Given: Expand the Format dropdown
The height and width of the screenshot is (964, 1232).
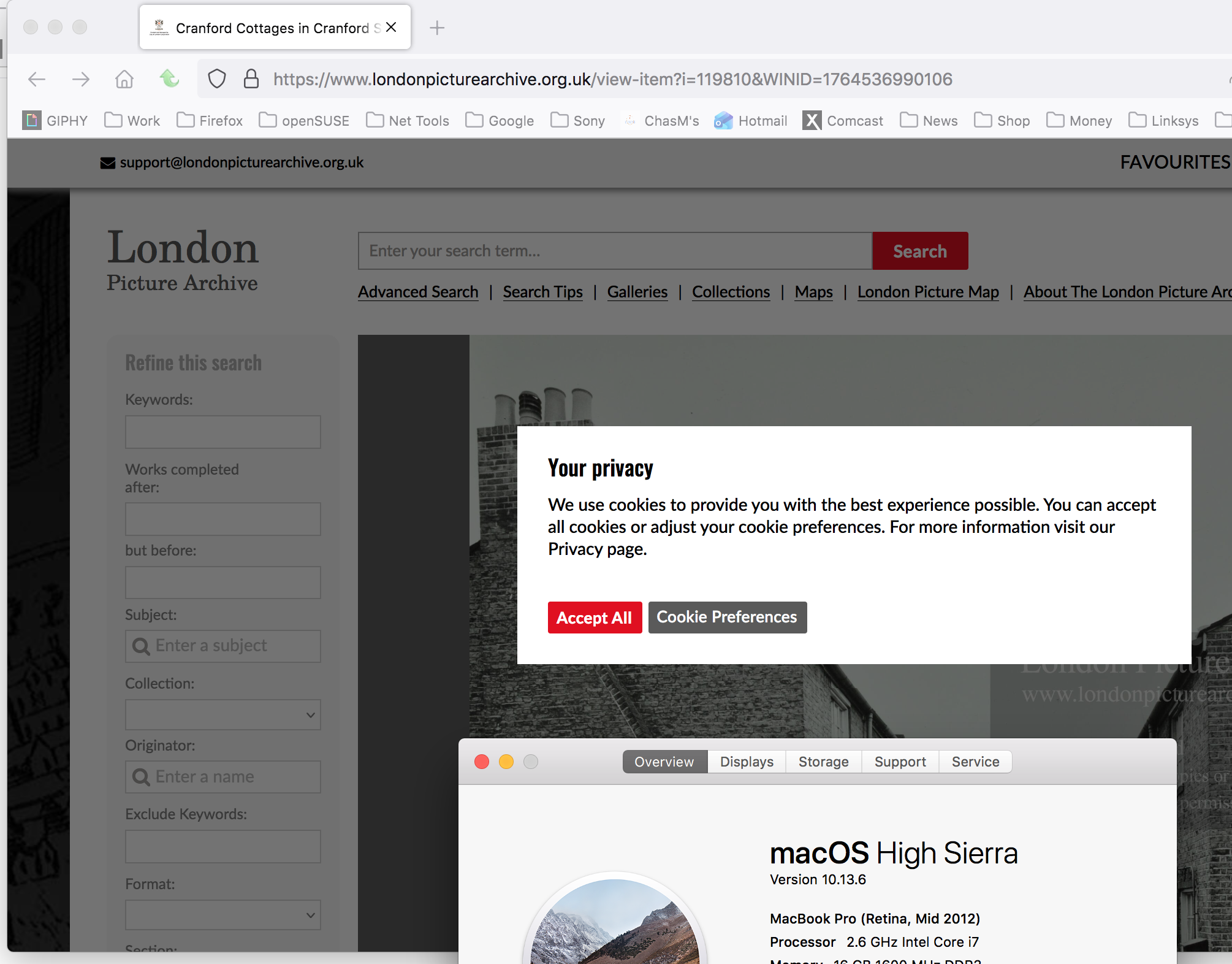Looking at the screenshot, I should 223,915.
